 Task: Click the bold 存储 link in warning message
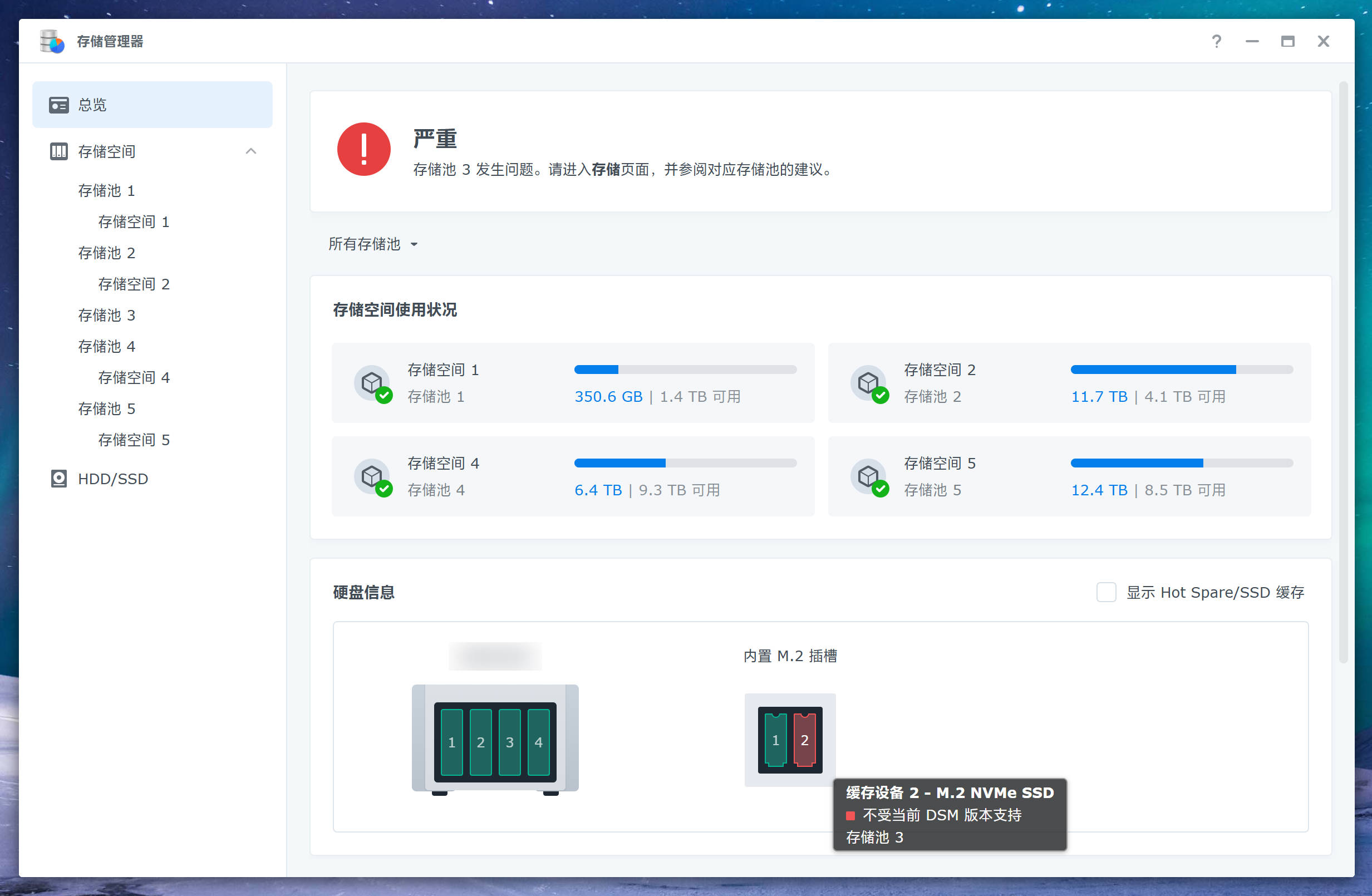tap(606, 170)
